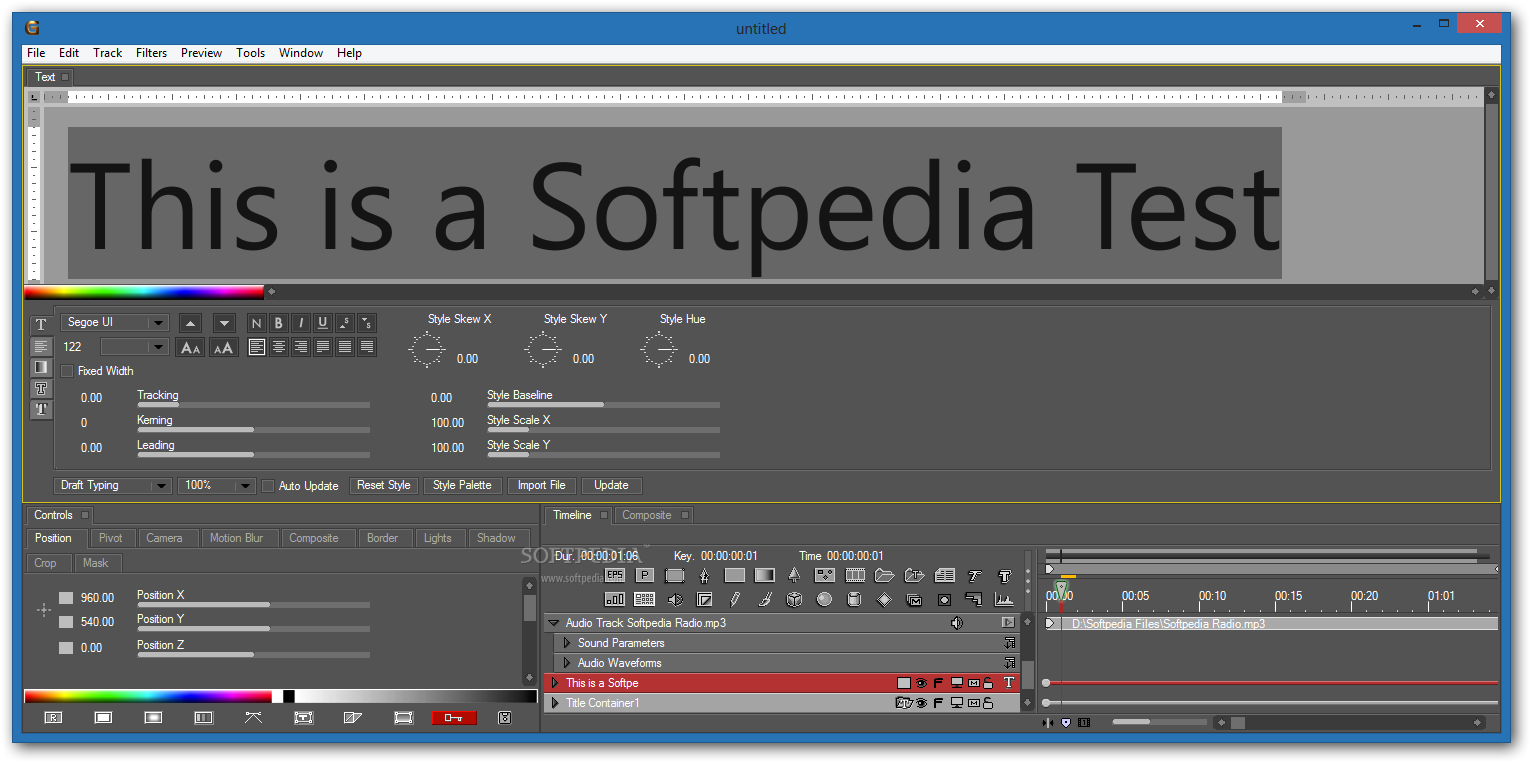Open the Mask tab
This screenshot has width=1531, height=763.
pos(96,563)
